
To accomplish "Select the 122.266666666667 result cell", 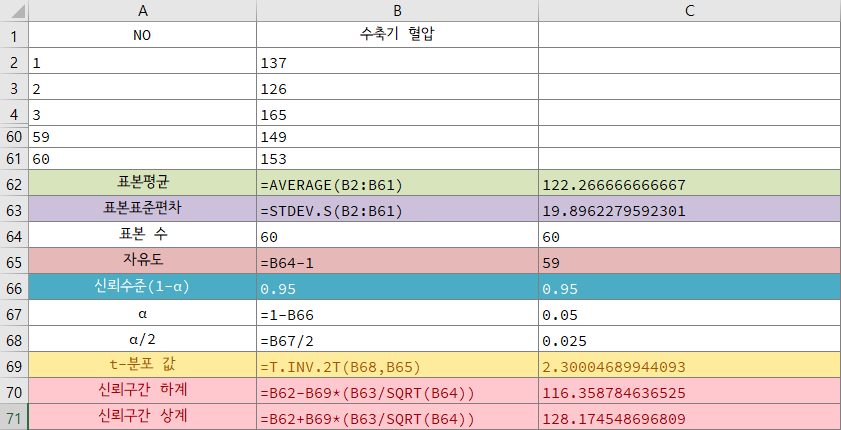I will (690, 183).
